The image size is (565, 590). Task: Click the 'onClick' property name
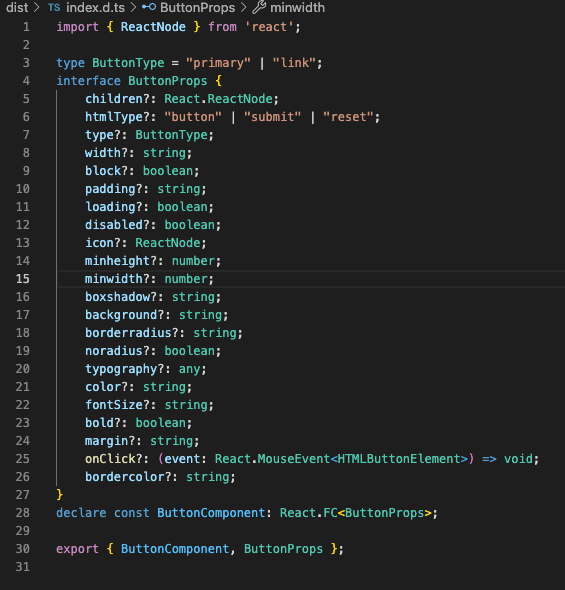(110, 459)
